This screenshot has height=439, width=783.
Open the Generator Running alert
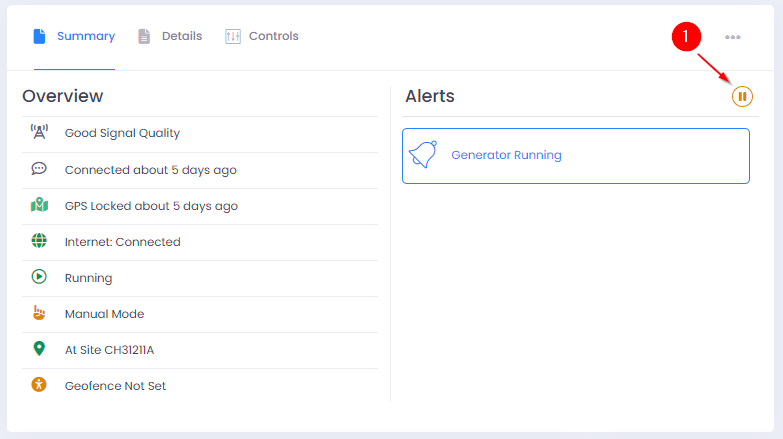[x=506, y=155]
